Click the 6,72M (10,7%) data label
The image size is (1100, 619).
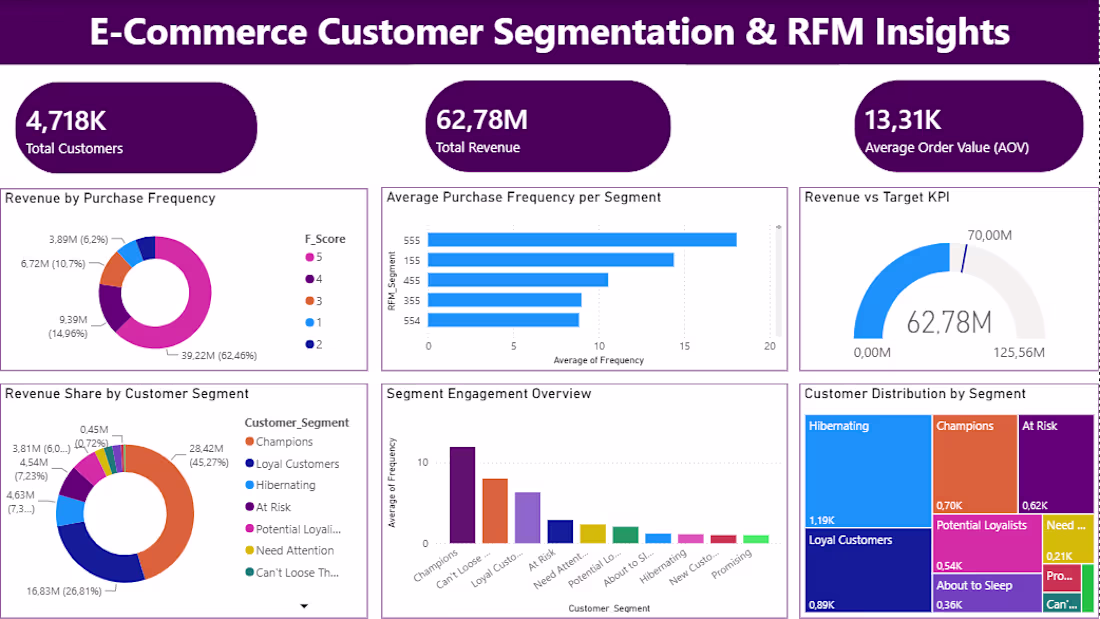[x=53, y=264]
